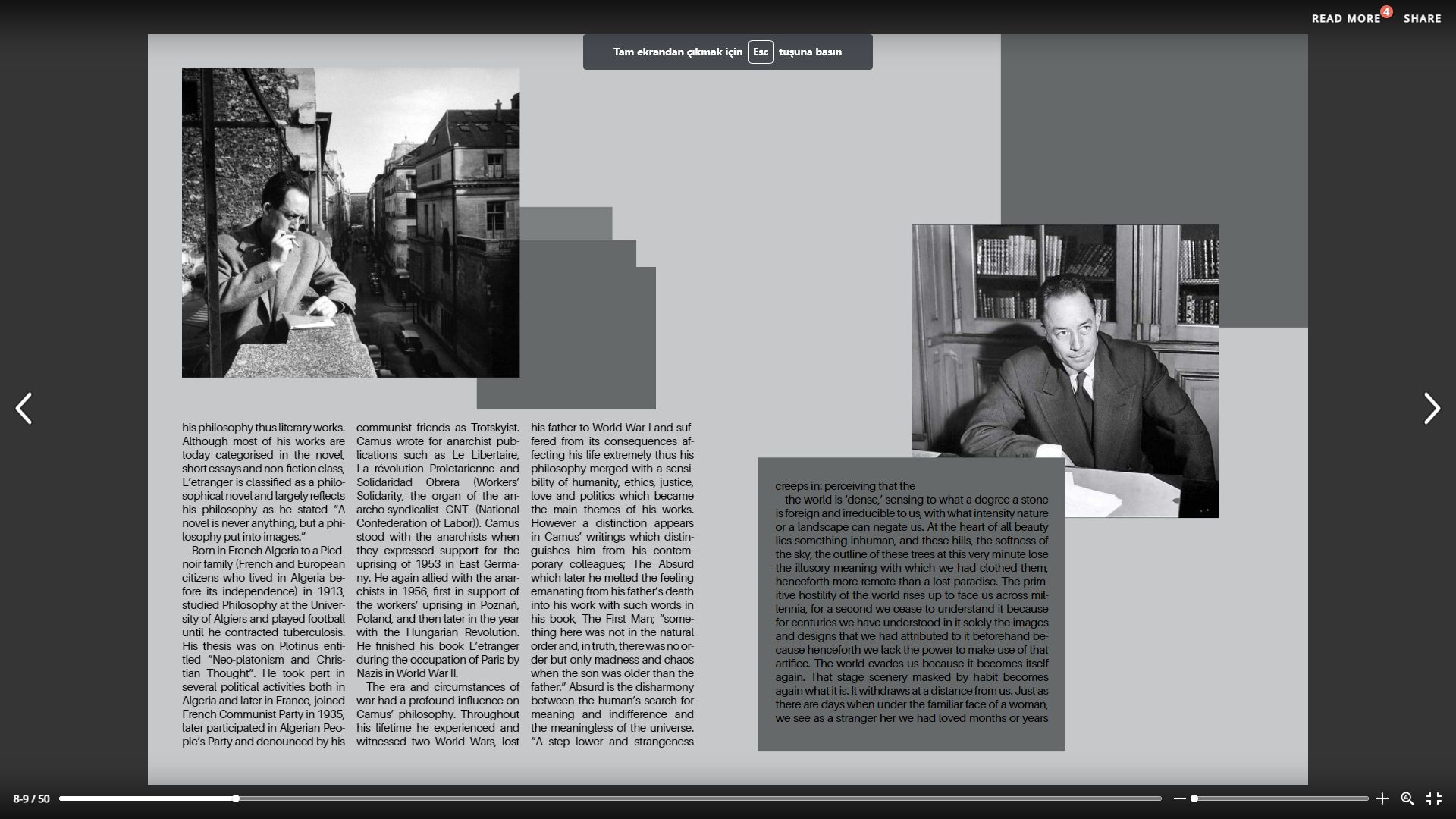1456x819 pixels.
Task: Go to the previous page arrow
Action: click(x=24, y=409)
